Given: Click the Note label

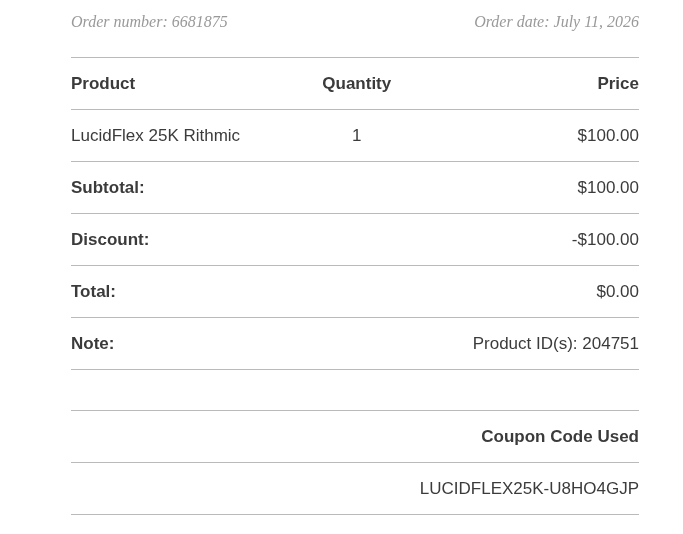Looking at the screenshot, I should (92, 343).
